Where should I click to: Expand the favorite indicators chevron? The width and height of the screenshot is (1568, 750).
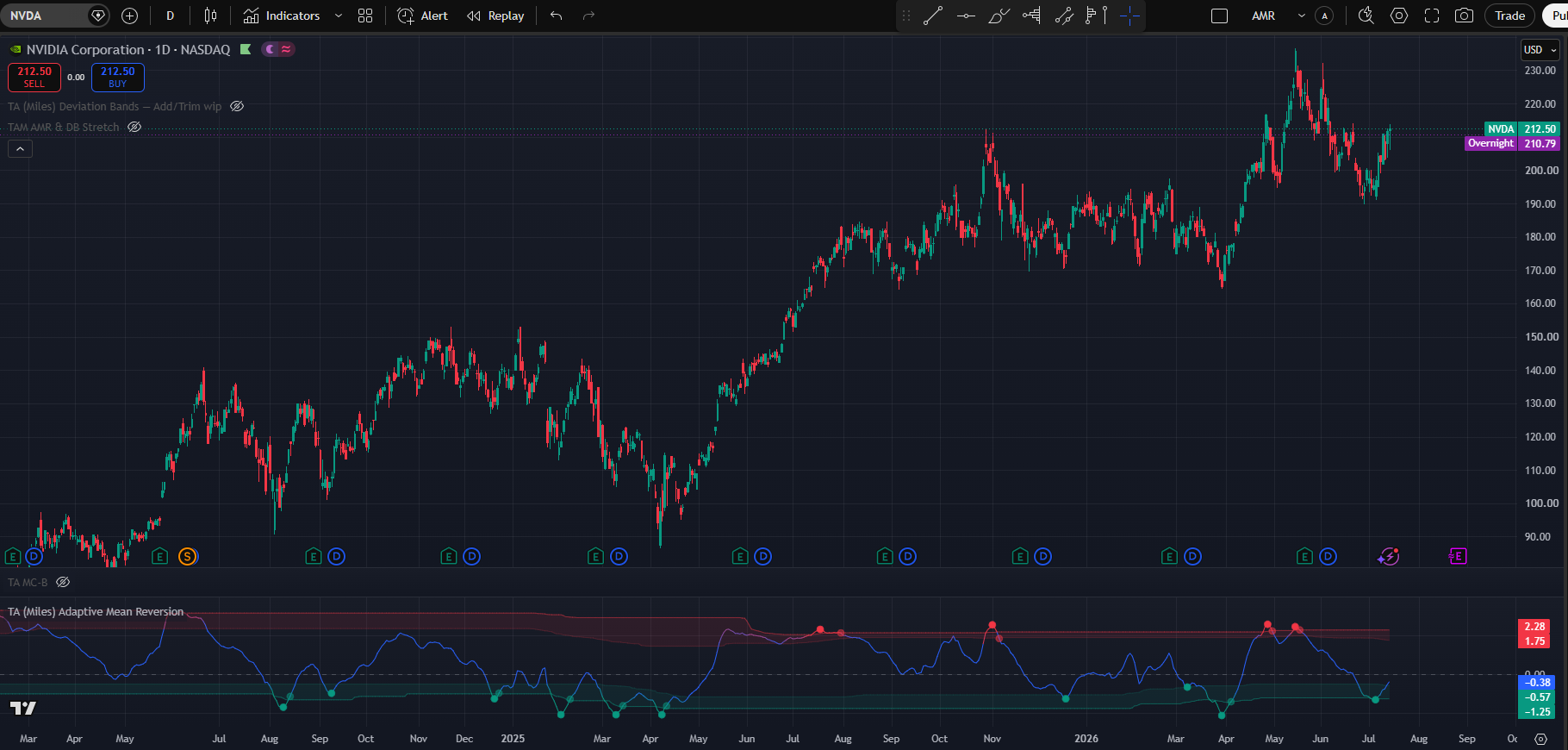339,16
